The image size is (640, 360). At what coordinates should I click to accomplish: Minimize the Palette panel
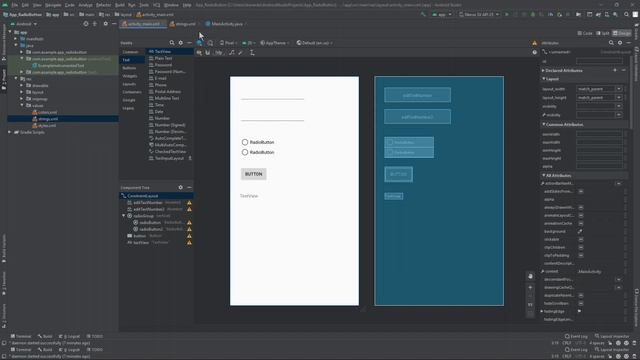click(x=189, y=43)
